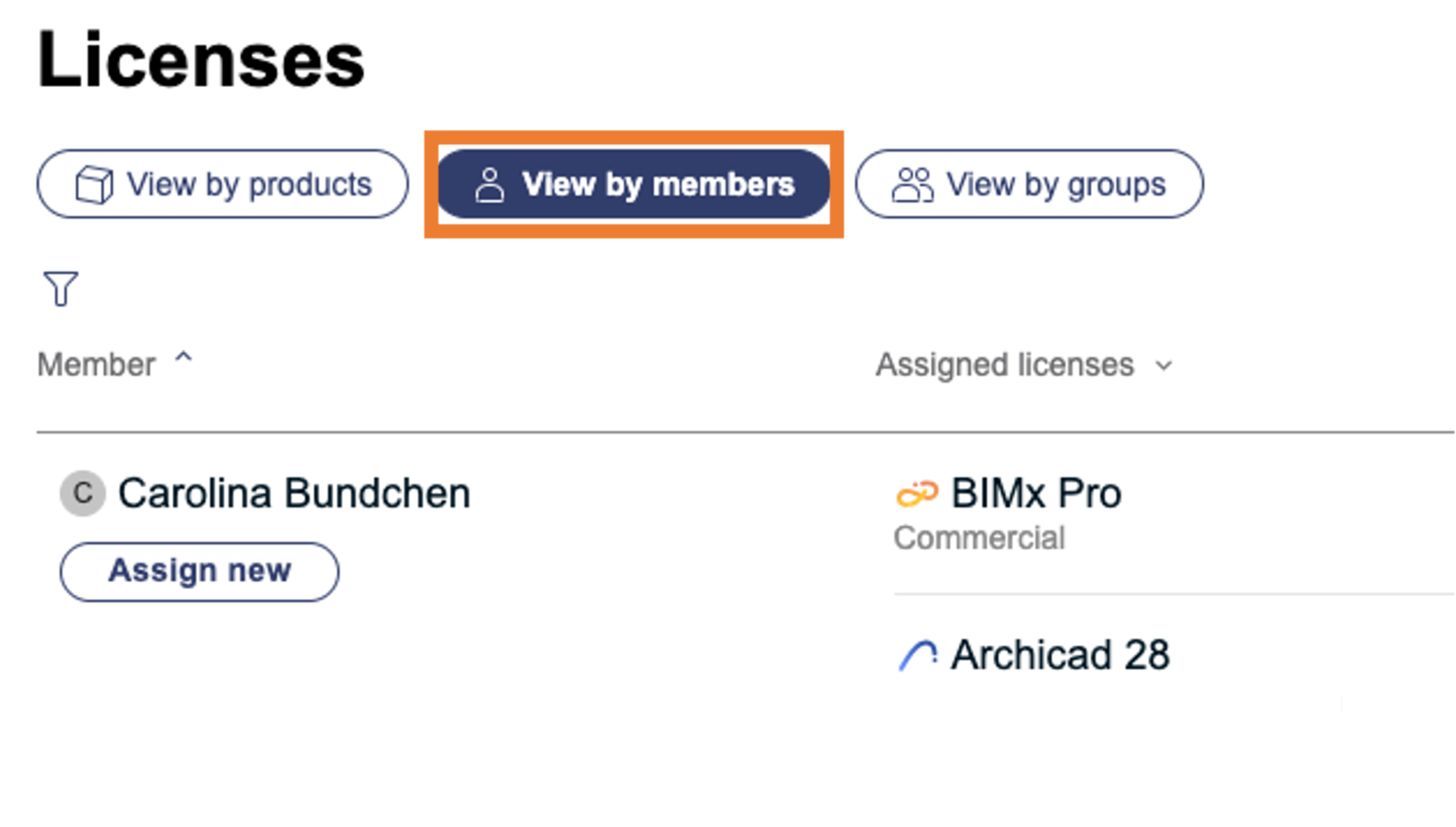Switch to View by groups
Viewport: 1456px width, 827px height.
[x=1055, y=185]
